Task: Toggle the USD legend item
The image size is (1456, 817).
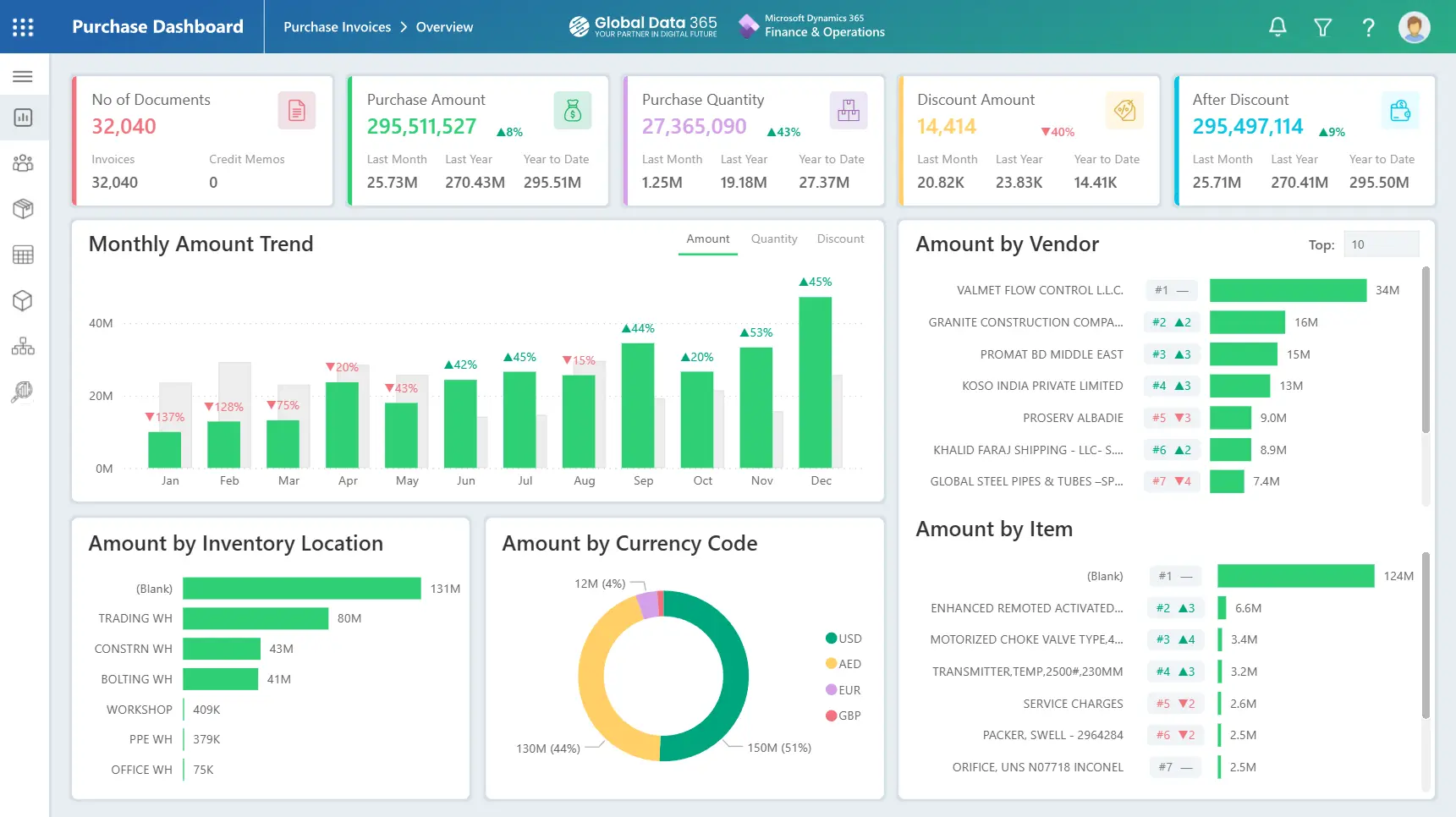Action: 843,639
